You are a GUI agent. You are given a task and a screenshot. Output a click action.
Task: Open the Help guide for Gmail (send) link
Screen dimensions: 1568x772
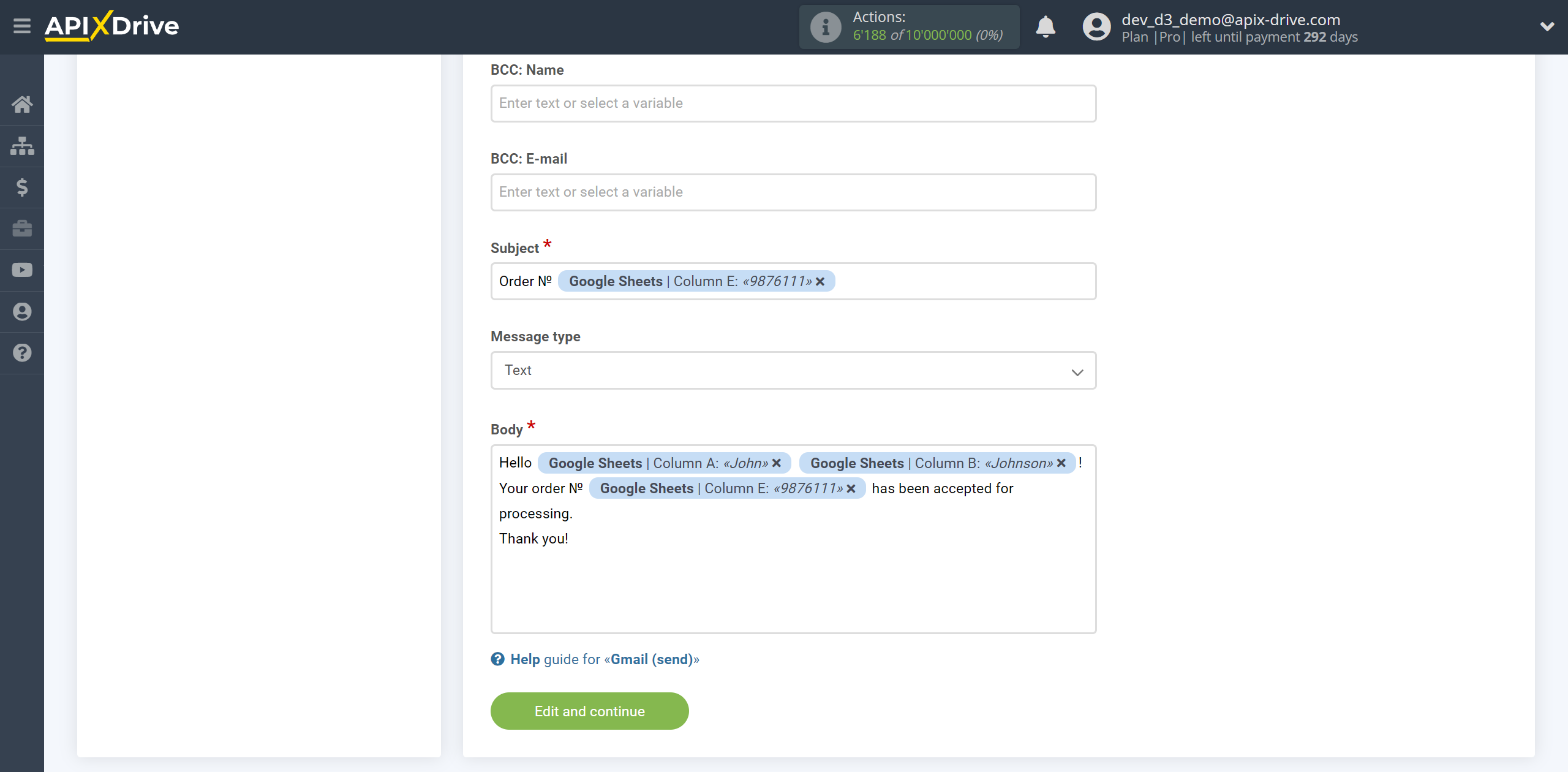pyautogui.click(x=605, y=659)
